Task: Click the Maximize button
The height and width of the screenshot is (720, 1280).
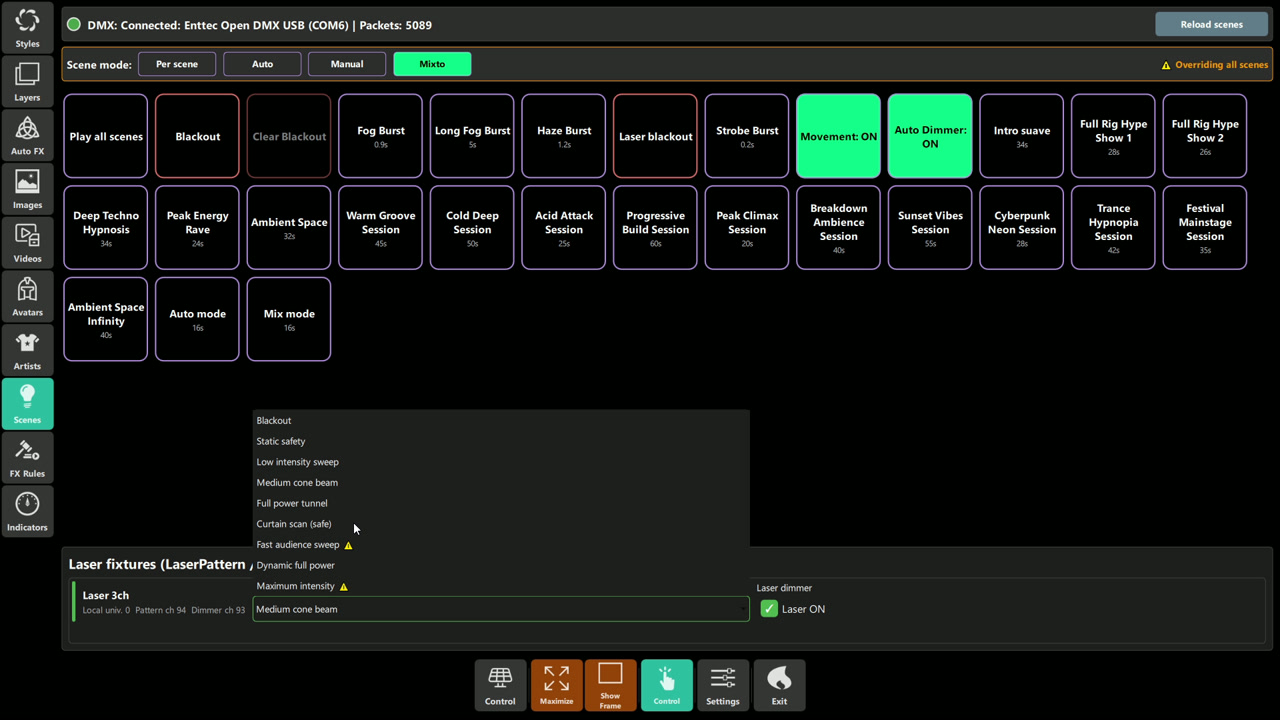Action: (556, 685)
